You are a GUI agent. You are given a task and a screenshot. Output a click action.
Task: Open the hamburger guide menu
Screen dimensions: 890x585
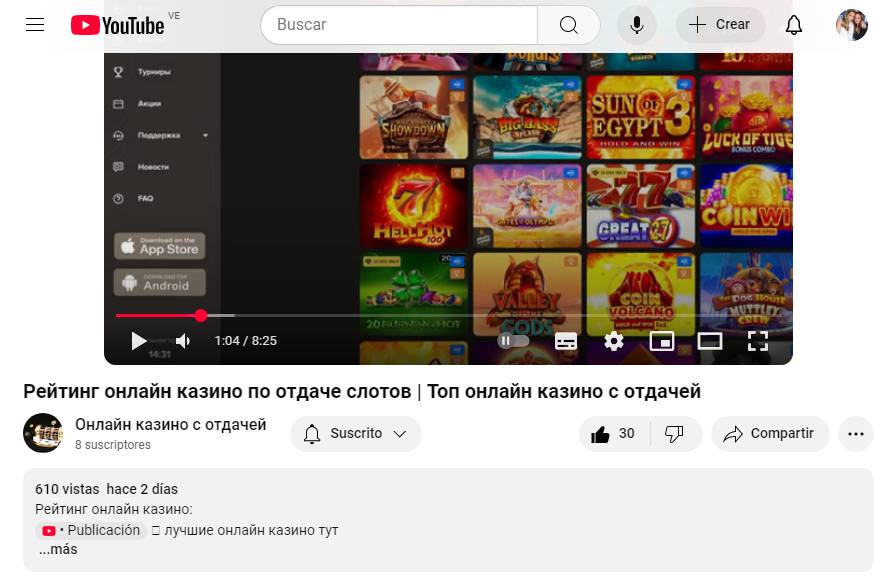tap(35, 24)
